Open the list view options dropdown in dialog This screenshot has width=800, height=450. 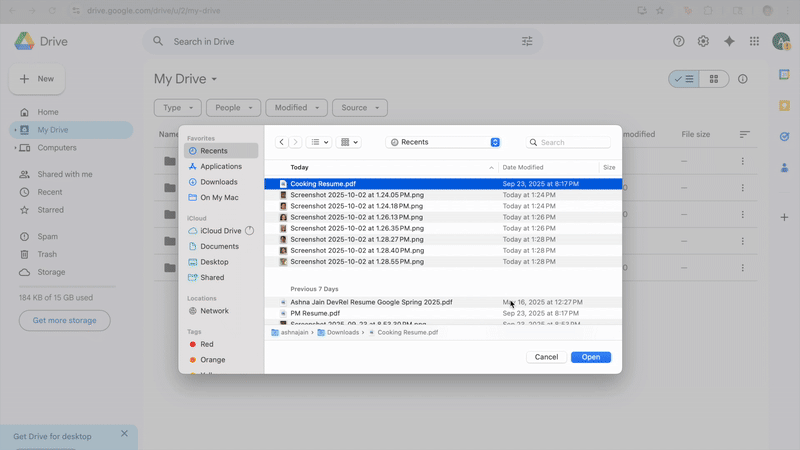click(x=320, y=143)
